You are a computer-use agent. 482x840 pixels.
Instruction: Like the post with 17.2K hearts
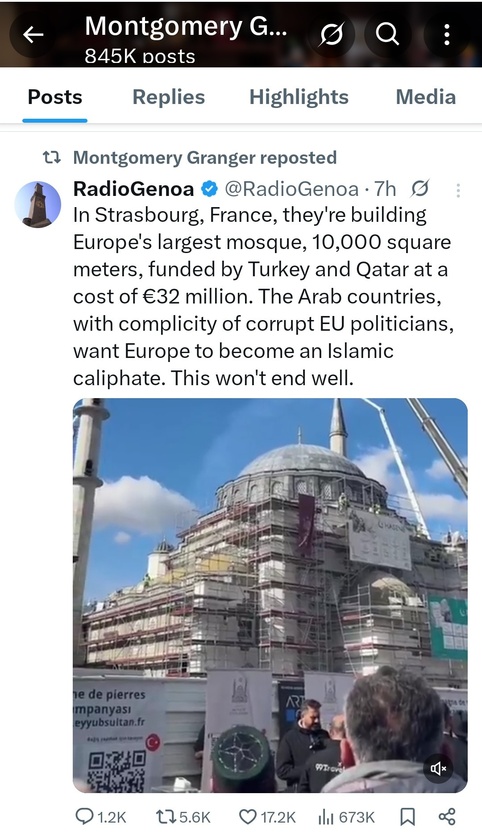tap(267, 817)
